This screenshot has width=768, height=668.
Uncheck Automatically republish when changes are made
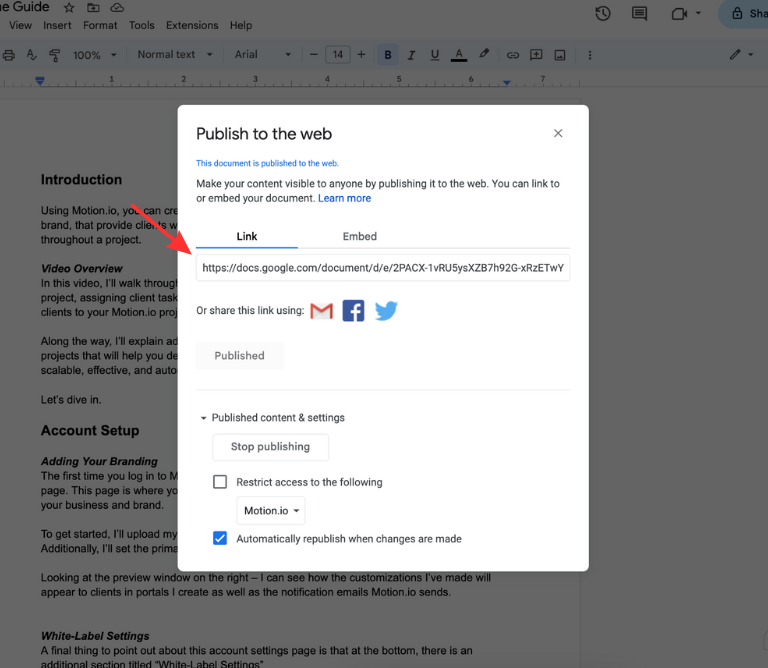click(x=220, y=539)
